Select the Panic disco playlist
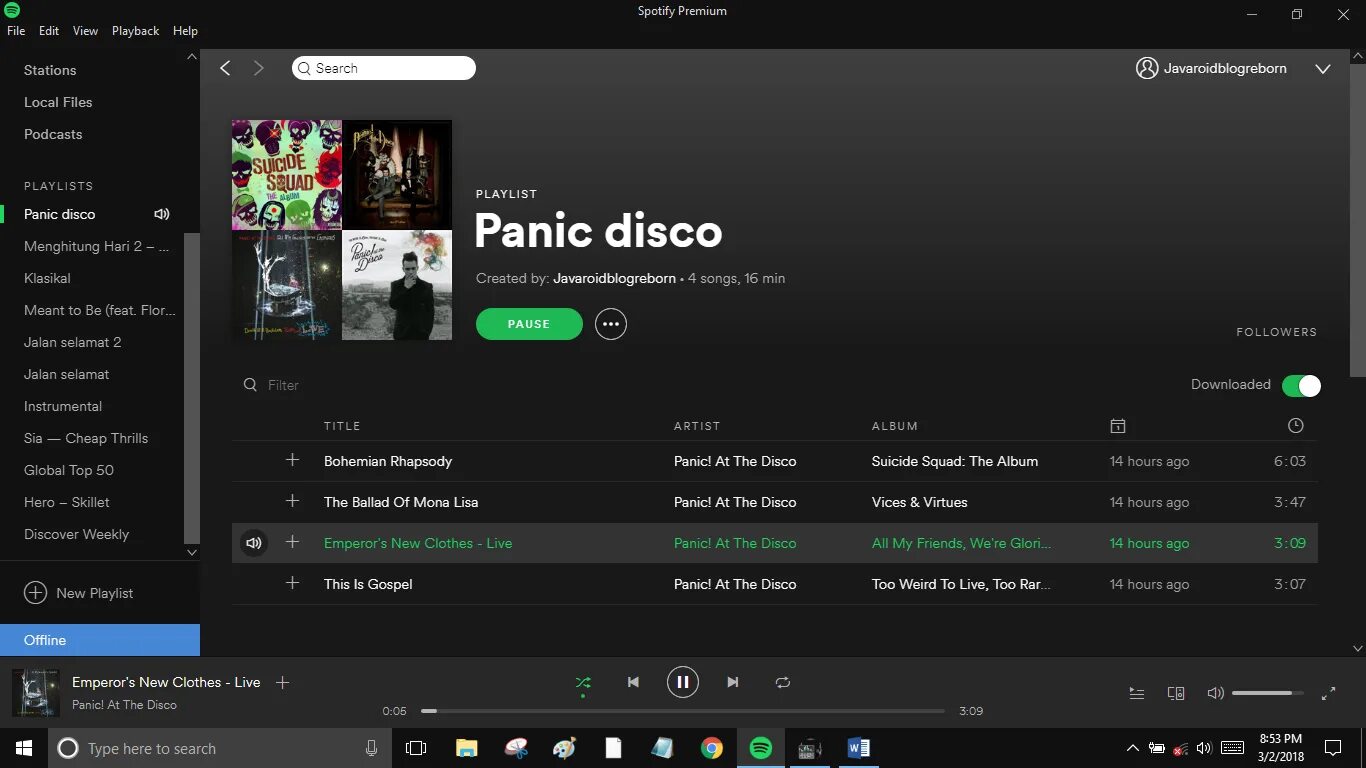The image size is (1366, 768). pyautogui.click(x=60, y=214)
